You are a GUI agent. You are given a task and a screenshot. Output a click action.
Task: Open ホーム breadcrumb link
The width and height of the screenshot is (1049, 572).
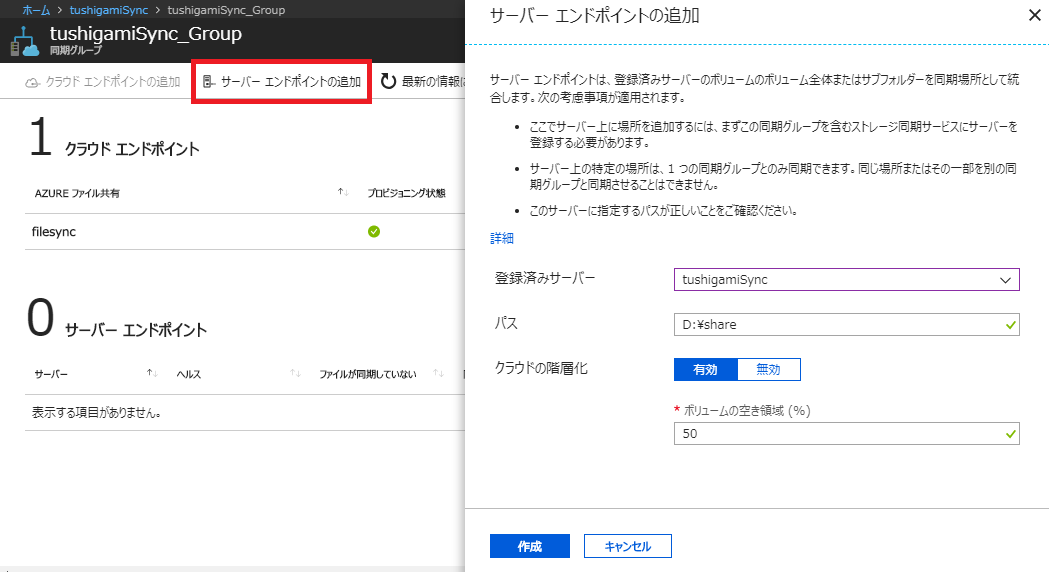(36, 10)
